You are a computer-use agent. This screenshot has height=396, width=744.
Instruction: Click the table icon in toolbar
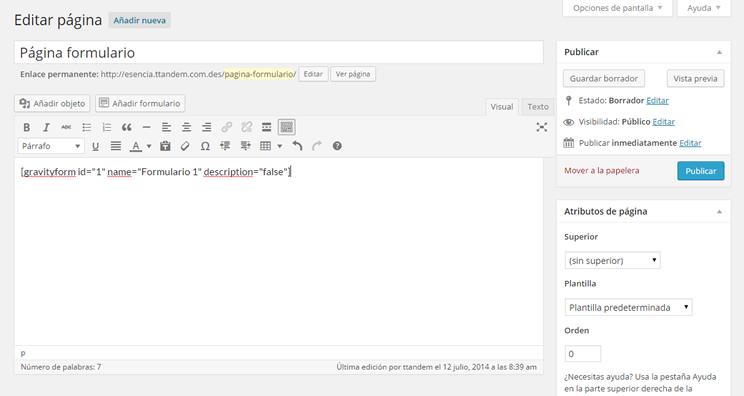(x=265, y=146)
